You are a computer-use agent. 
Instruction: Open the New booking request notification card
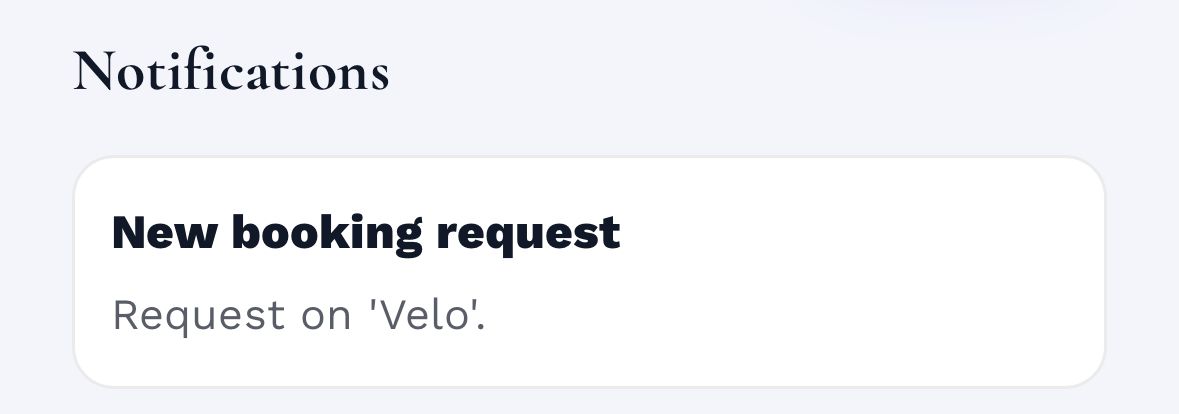588,272
